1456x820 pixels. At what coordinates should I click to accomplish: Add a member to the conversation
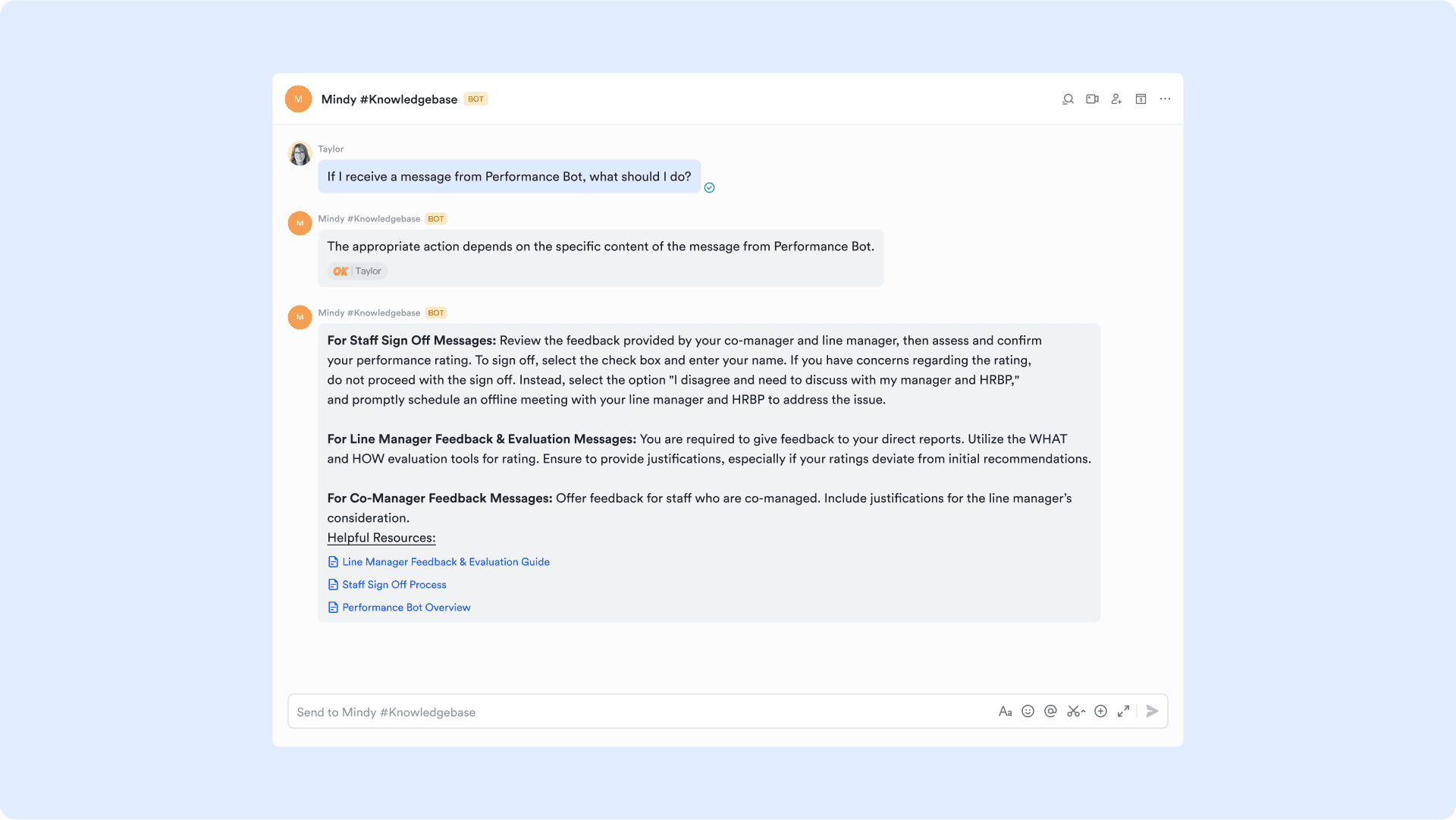(x=1116, y=99)
